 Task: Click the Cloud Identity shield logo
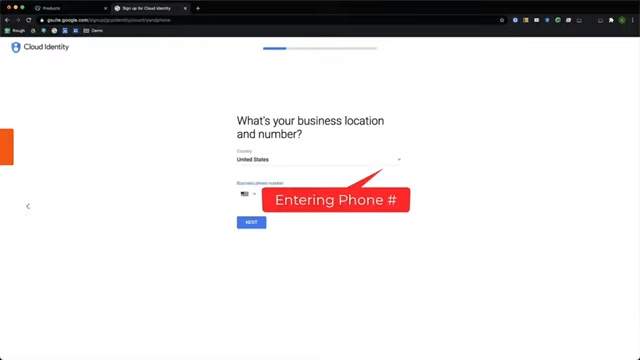[16, 47]
